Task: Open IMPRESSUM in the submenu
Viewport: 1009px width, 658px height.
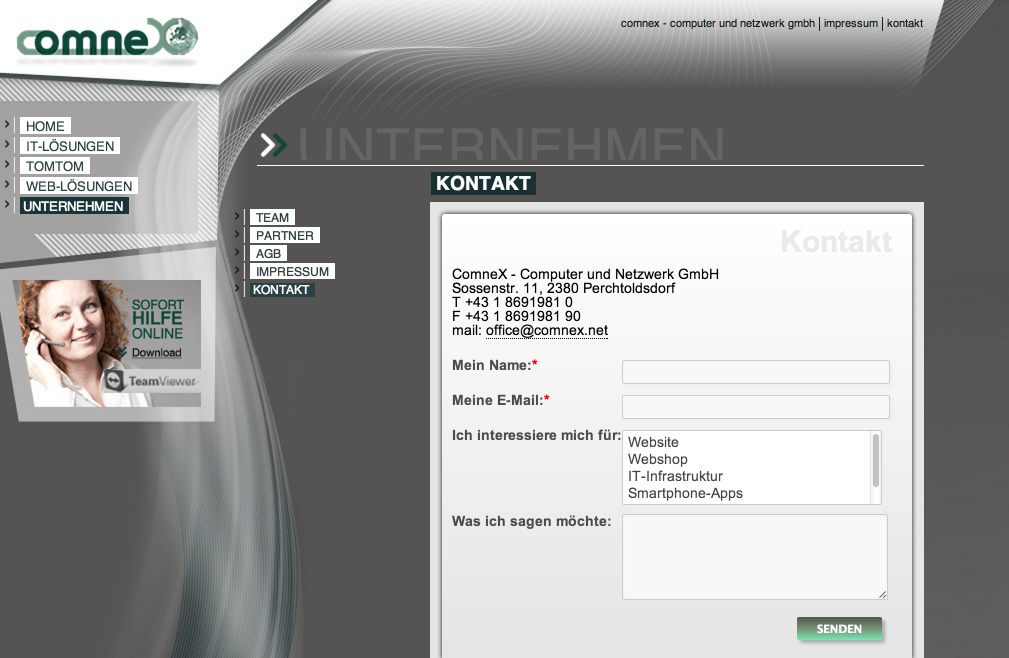Action: [292, 271]
